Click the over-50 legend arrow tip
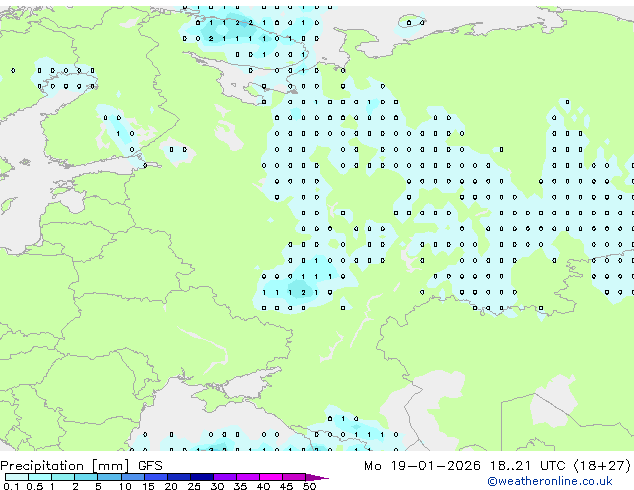This screenshot has width=634, height=490. click(317, 477)
